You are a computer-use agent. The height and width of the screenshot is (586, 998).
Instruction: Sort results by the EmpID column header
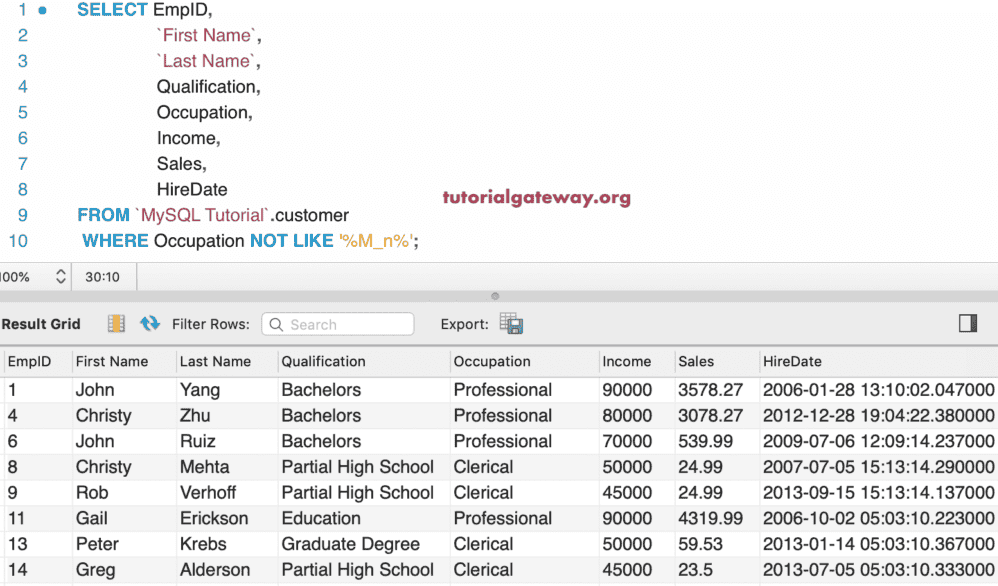click(x=35, y=361)
